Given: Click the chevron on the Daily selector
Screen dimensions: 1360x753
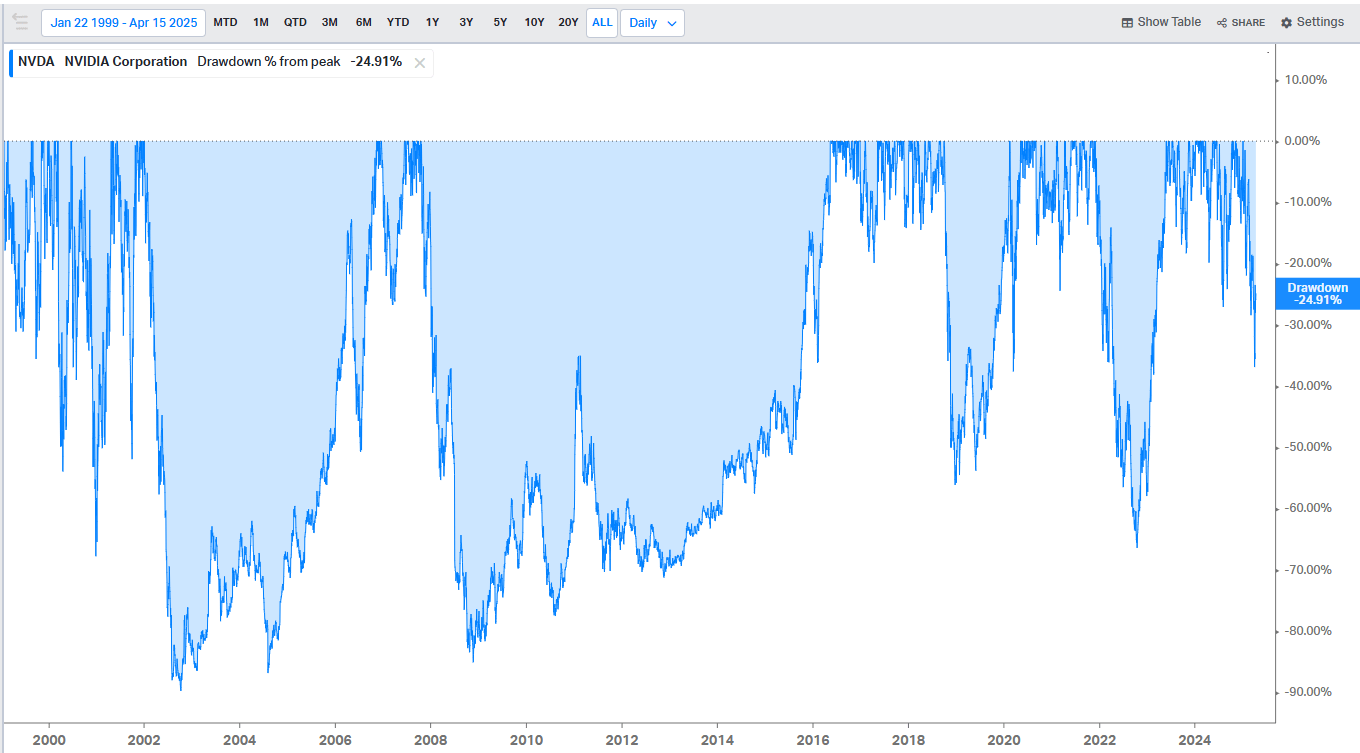Looking at the screenshot, I should pyautogui.click(x=671, y=23).
